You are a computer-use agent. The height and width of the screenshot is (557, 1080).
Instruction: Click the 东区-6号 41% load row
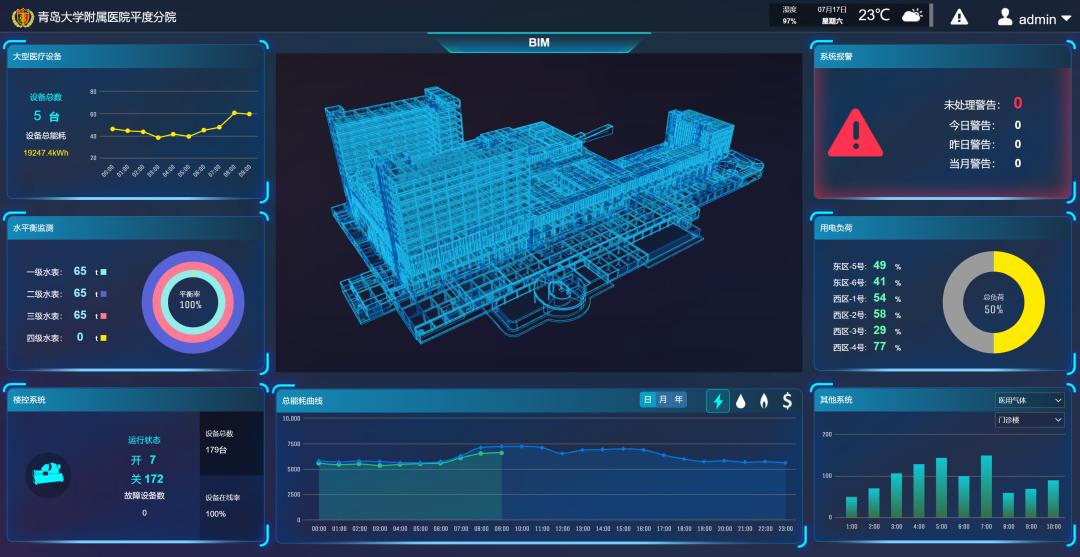point(867,282)
